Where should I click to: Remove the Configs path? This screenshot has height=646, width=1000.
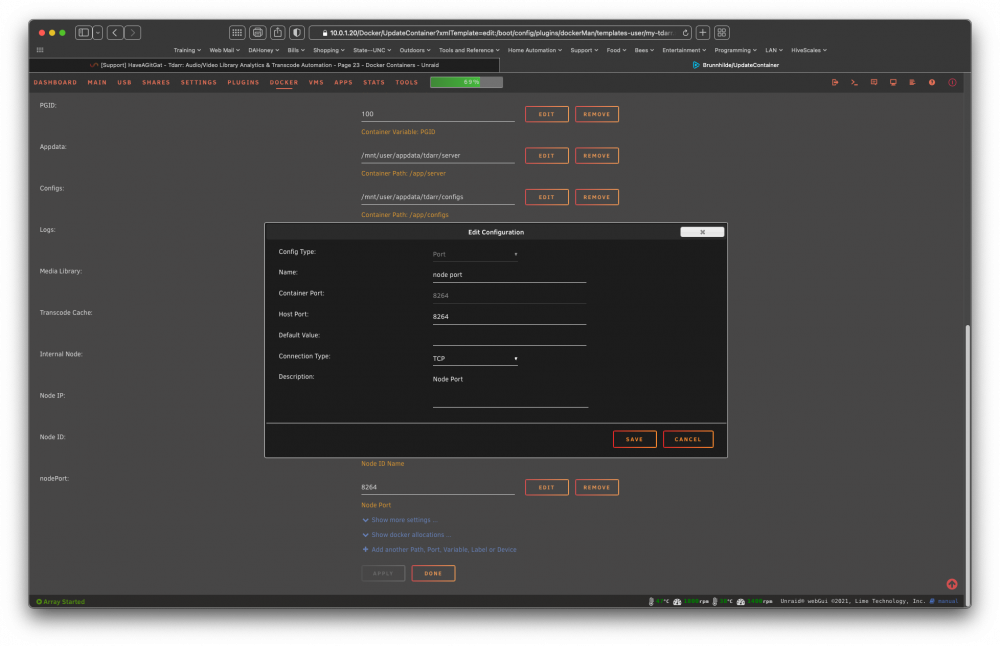(x=597, y=197)
